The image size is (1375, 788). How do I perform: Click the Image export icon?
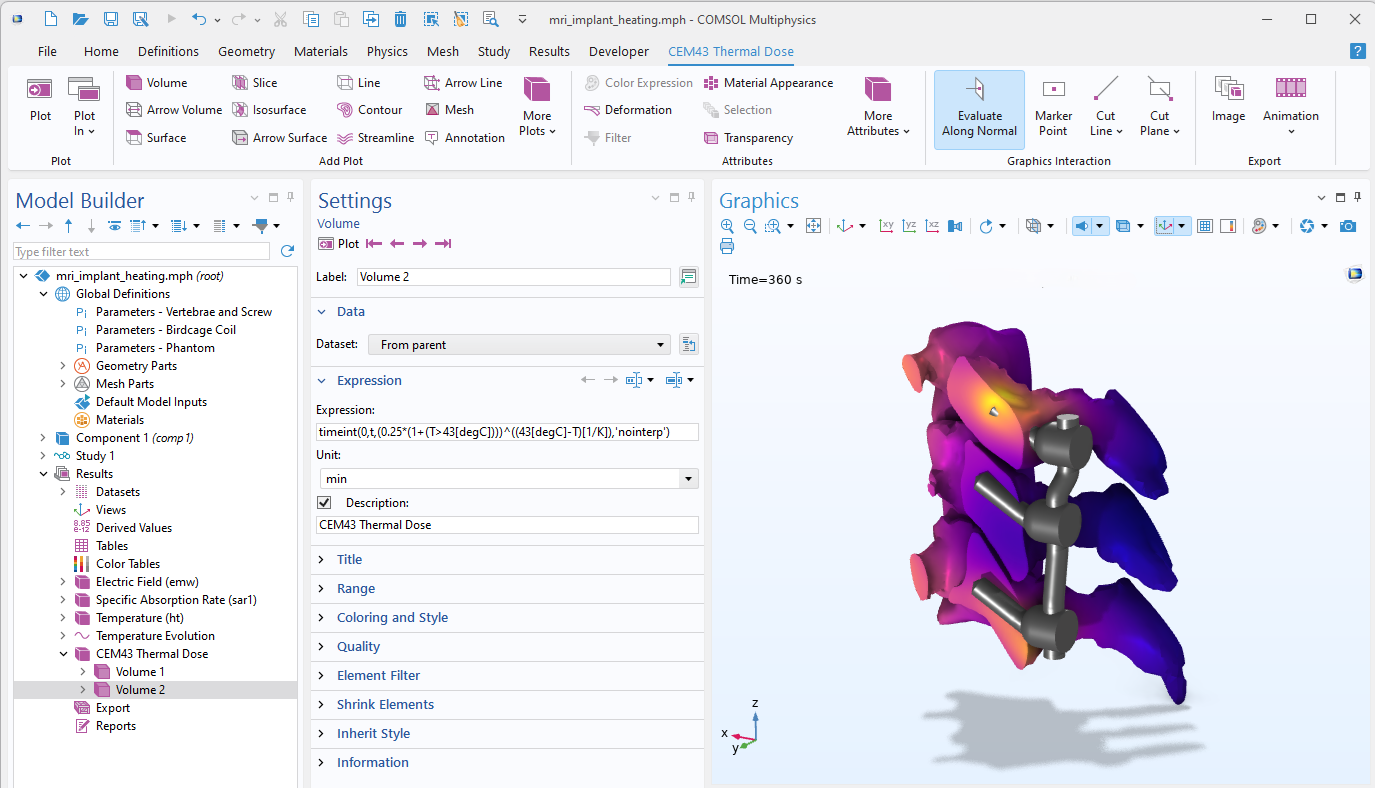point(1228,100)
